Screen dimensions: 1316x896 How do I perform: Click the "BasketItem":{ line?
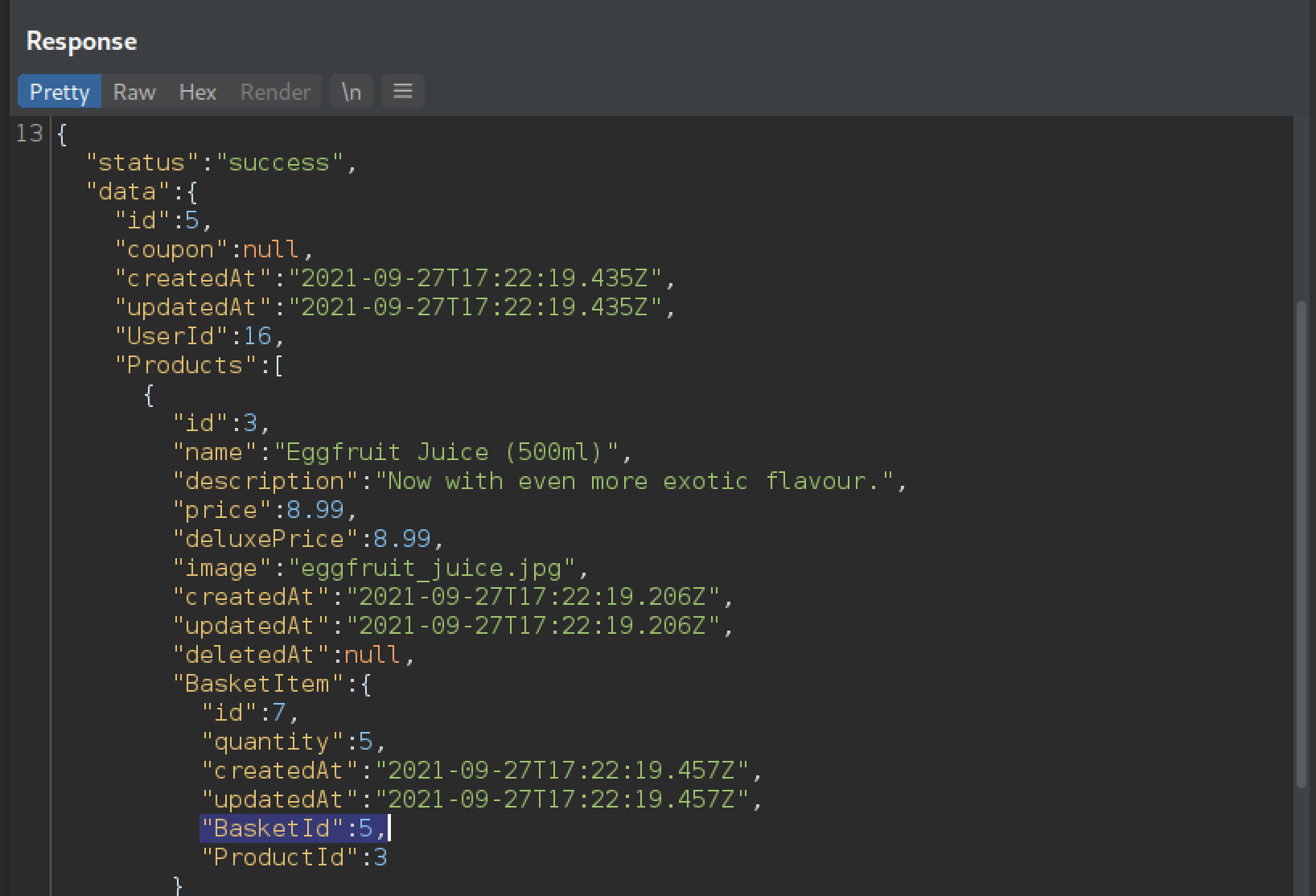[x=272, y=684]
